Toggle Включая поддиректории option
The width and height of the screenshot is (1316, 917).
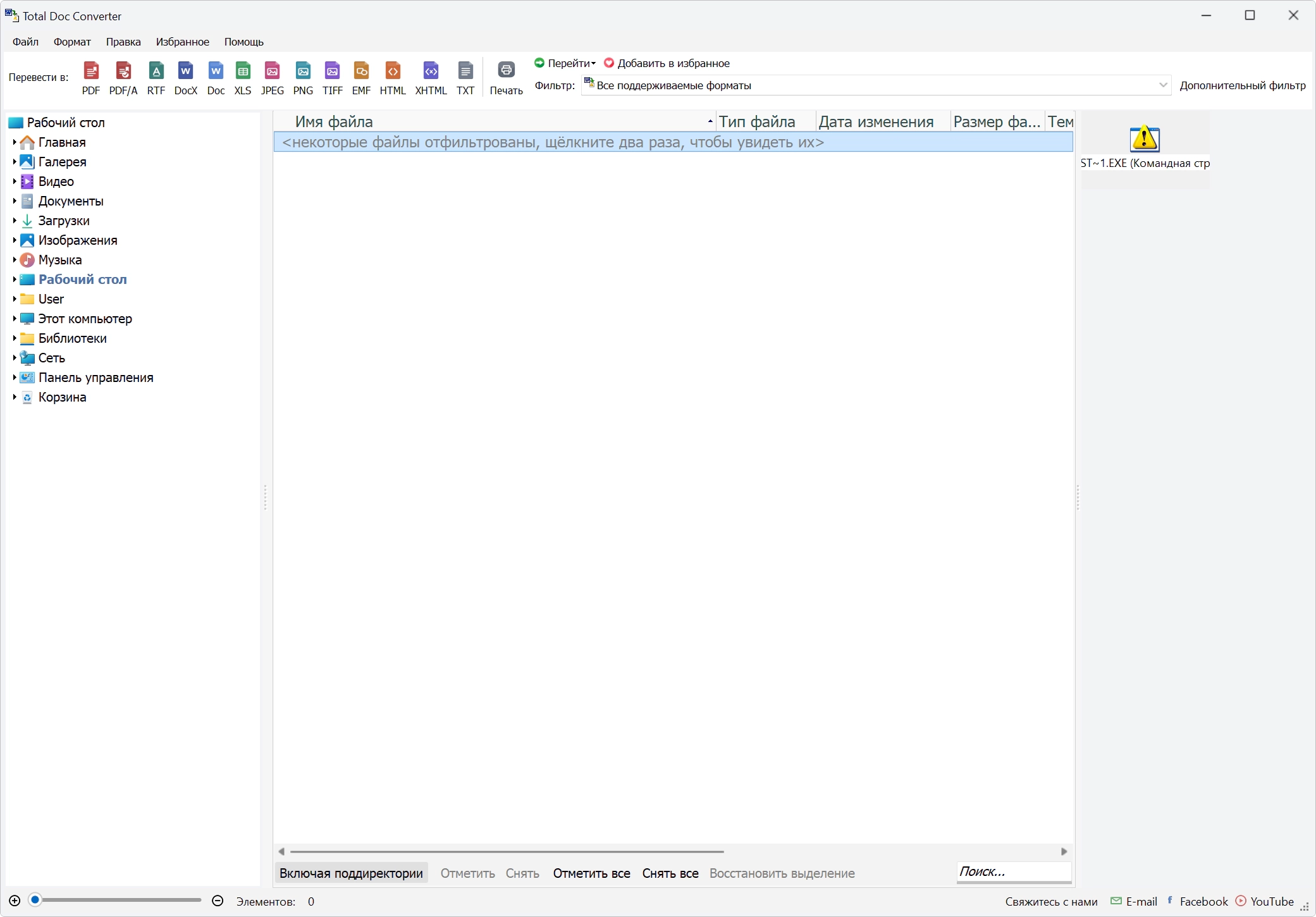pos(351,873)
